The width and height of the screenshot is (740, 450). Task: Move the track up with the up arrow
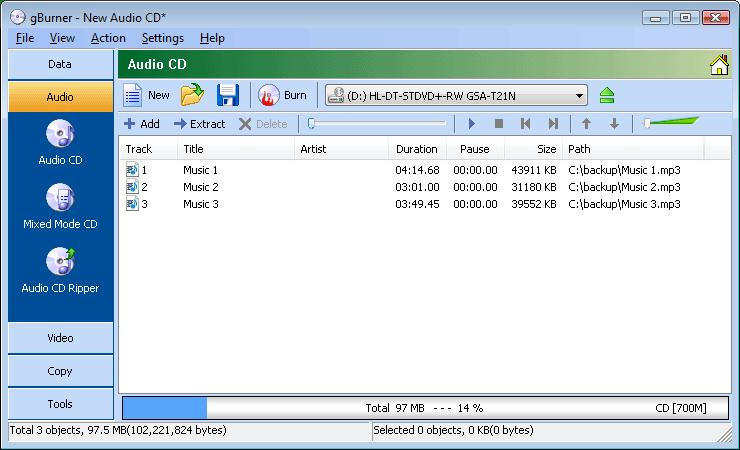pyautogui.click(x=586, y=124)
